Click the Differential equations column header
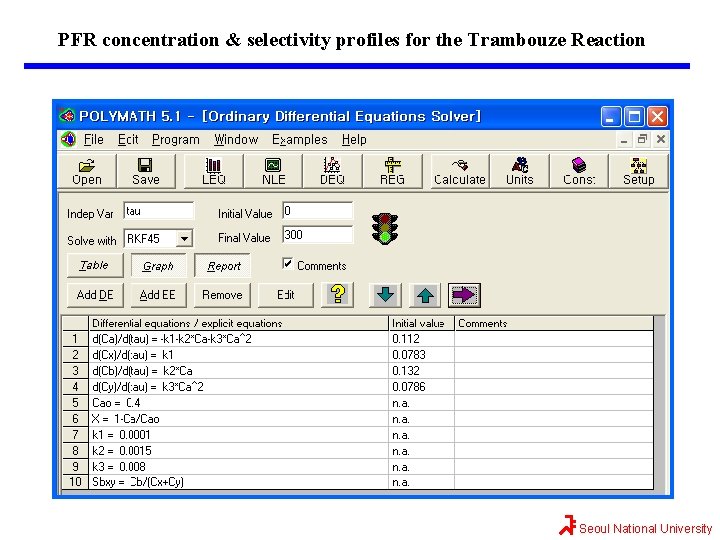Viewport: 720px width, 540px height. coord(238,323)
